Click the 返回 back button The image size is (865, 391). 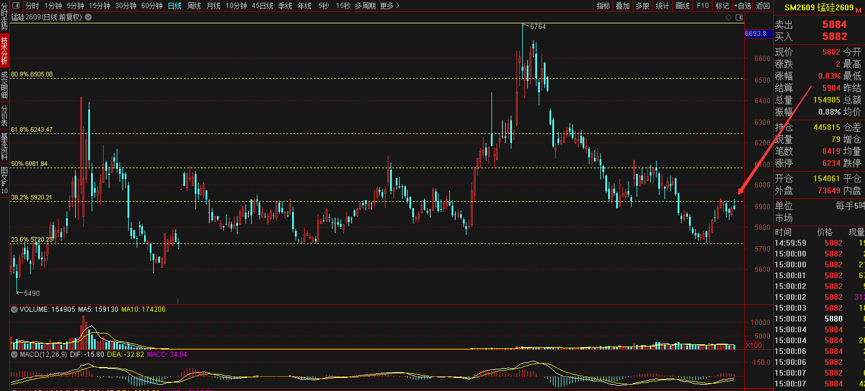(x=763, y=6)
